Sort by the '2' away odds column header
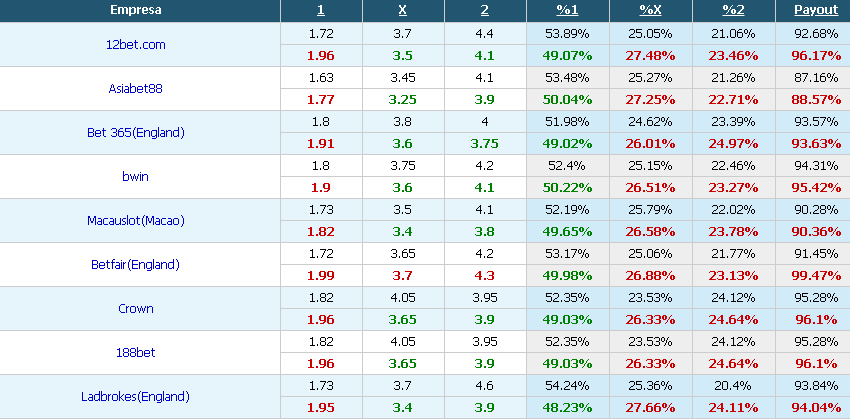 click(x=484, y=11)
